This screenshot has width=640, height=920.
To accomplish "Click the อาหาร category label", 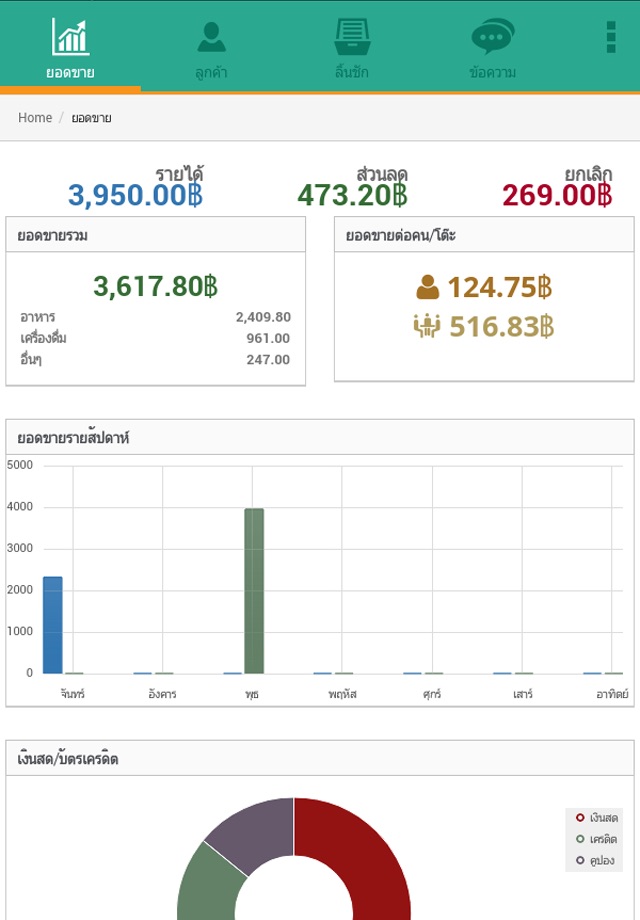I will click(x=38, y=317).
